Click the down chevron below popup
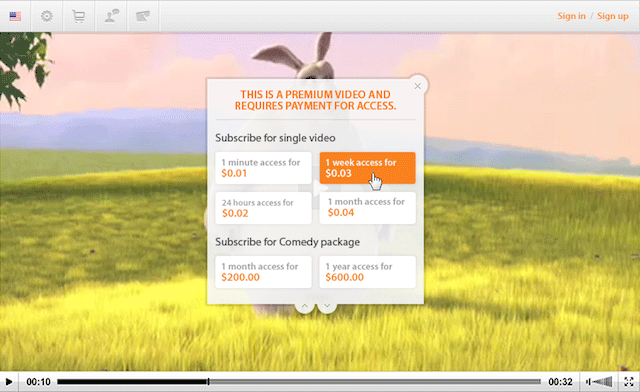This screenshot has width=640, height=392. [327, 307]
